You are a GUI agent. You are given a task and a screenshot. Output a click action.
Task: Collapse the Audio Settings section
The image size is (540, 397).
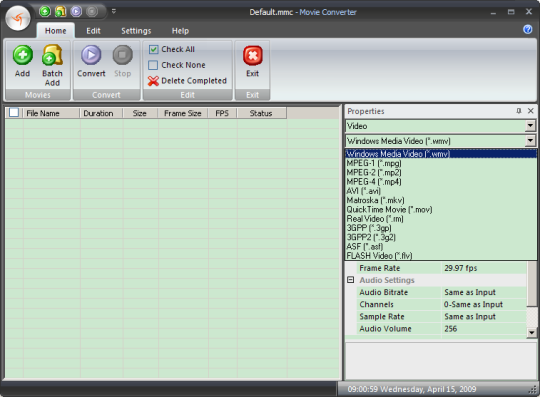click(x=351, y=280)
